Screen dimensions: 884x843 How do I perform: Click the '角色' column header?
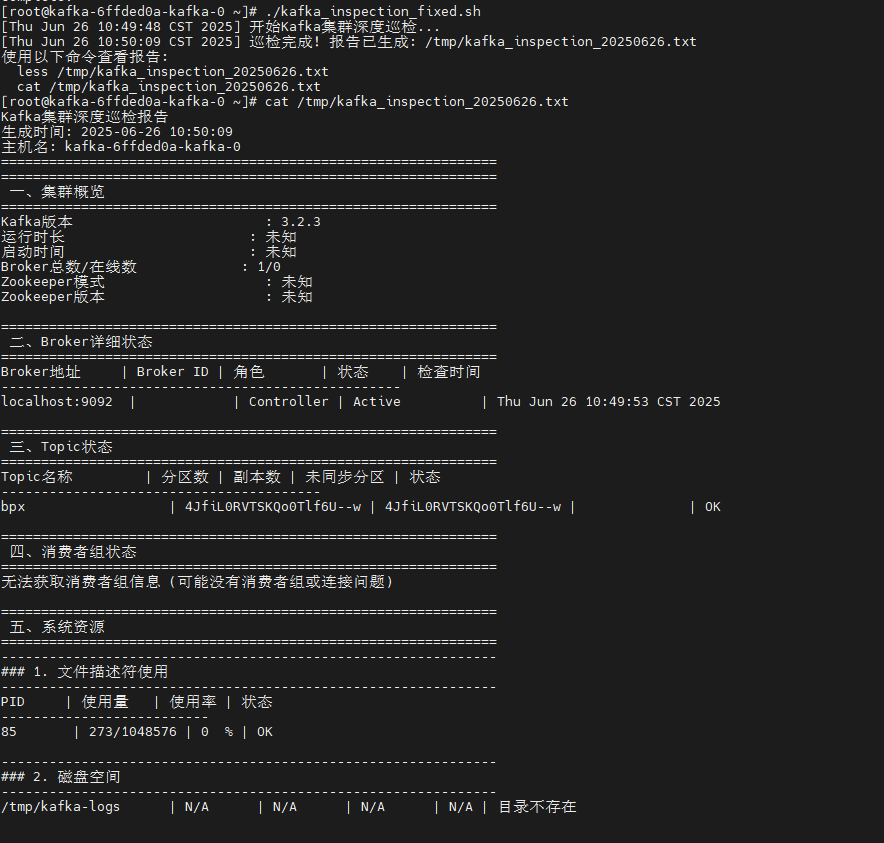point(249,372)
